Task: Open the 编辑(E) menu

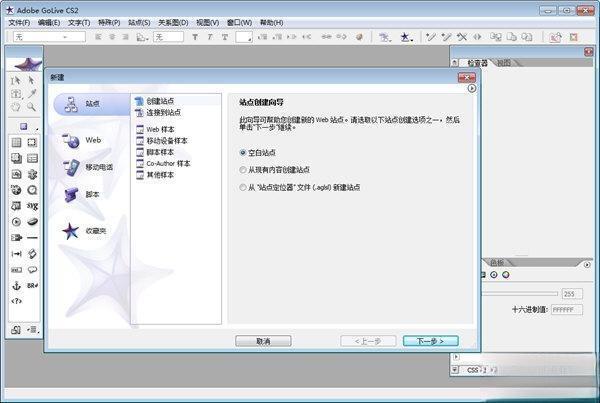Action: click(x=49, y=23)
